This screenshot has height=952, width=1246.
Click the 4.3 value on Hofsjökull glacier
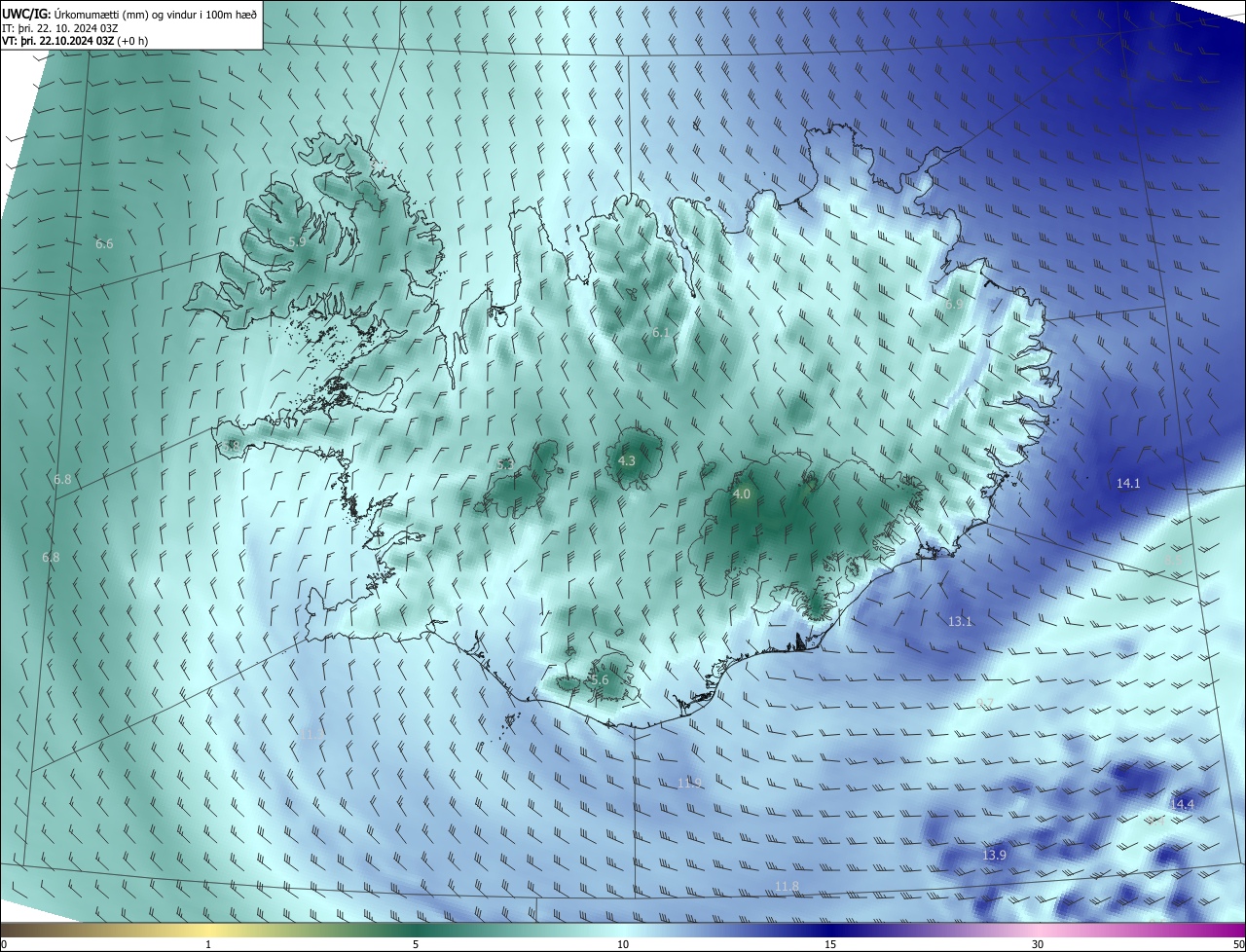tap(627, 460)
